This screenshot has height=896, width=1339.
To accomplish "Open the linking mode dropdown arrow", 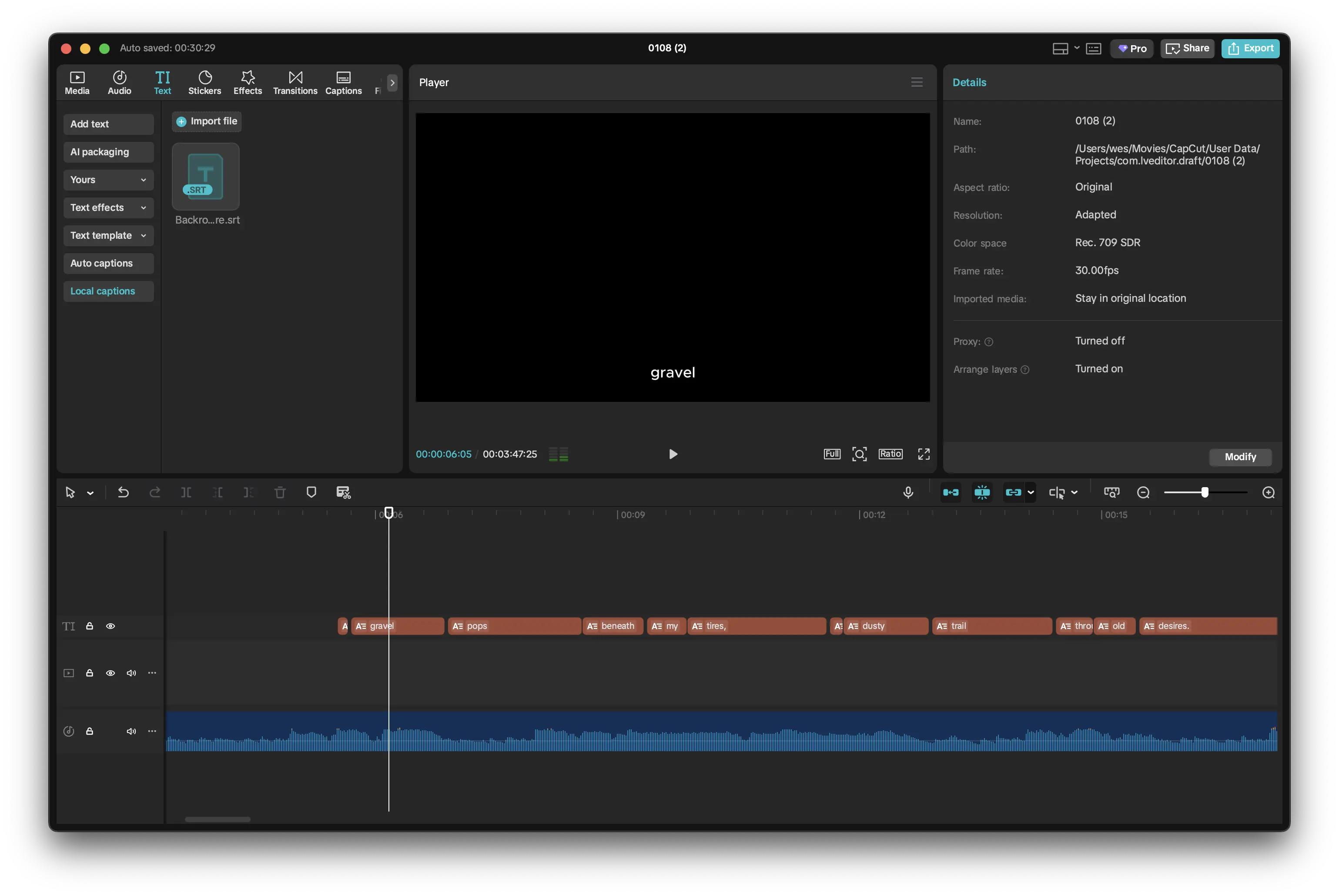I will pos(1031,492).
